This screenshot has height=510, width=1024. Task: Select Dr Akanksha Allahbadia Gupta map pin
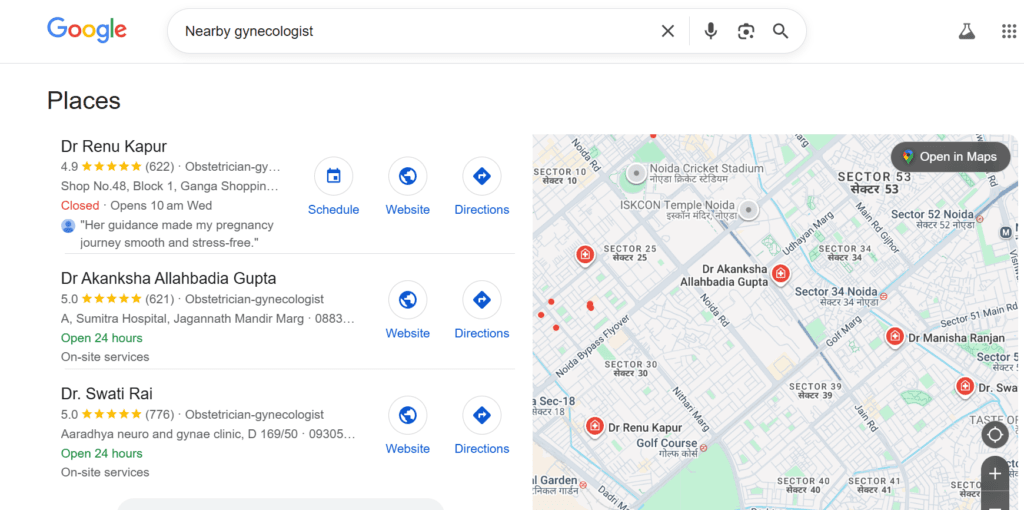pyautogui.click(x=780, y=275)
